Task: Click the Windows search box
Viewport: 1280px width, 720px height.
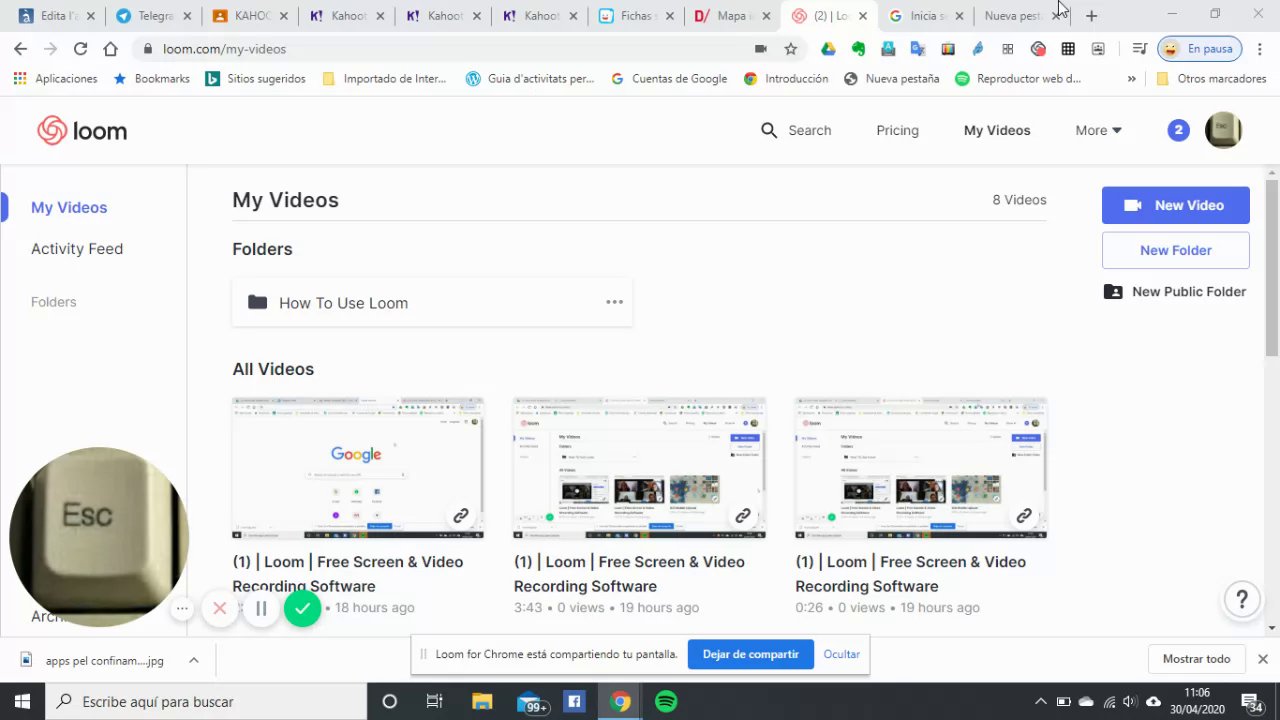Action: click(205, 701)
